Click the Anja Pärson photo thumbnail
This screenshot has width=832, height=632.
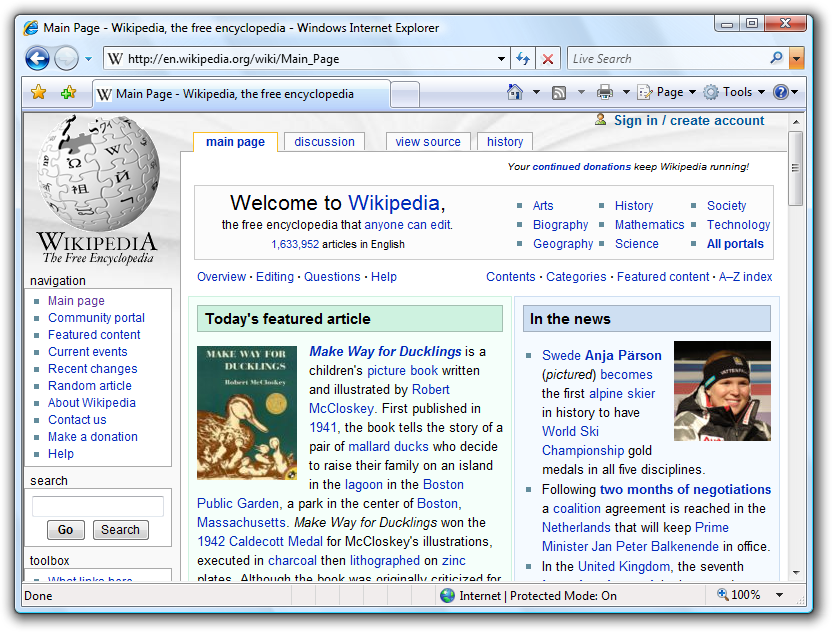(x=722, y=391)
